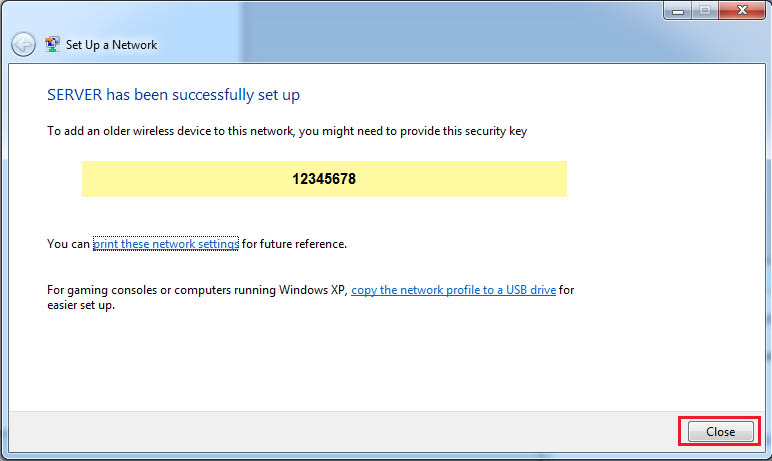Click the SERVER successfully set up heading
Image resolution: width=772 pixels, height=461 pixels.
(x=174, y=95)
